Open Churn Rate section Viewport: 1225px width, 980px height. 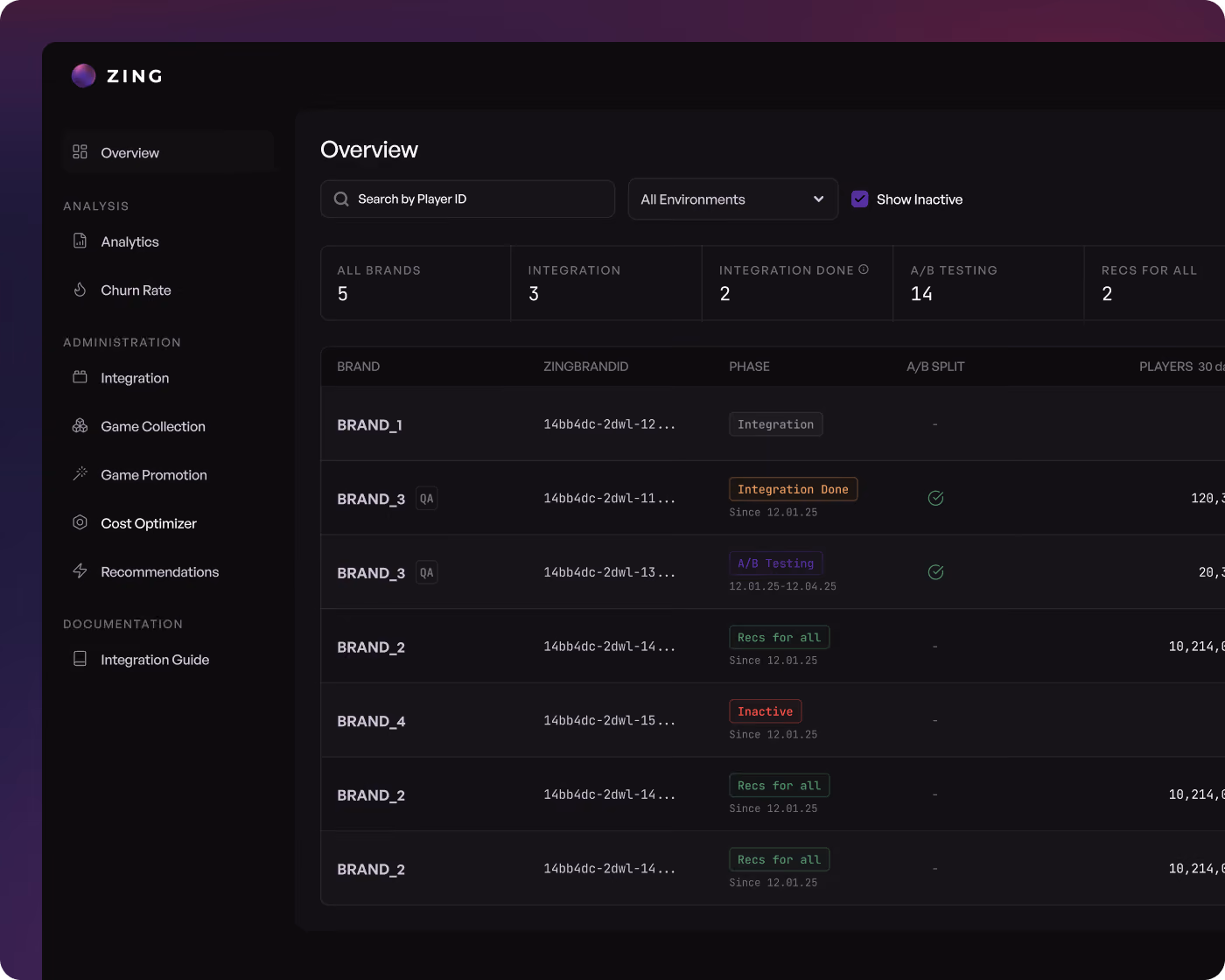click(x=136, y=290)
